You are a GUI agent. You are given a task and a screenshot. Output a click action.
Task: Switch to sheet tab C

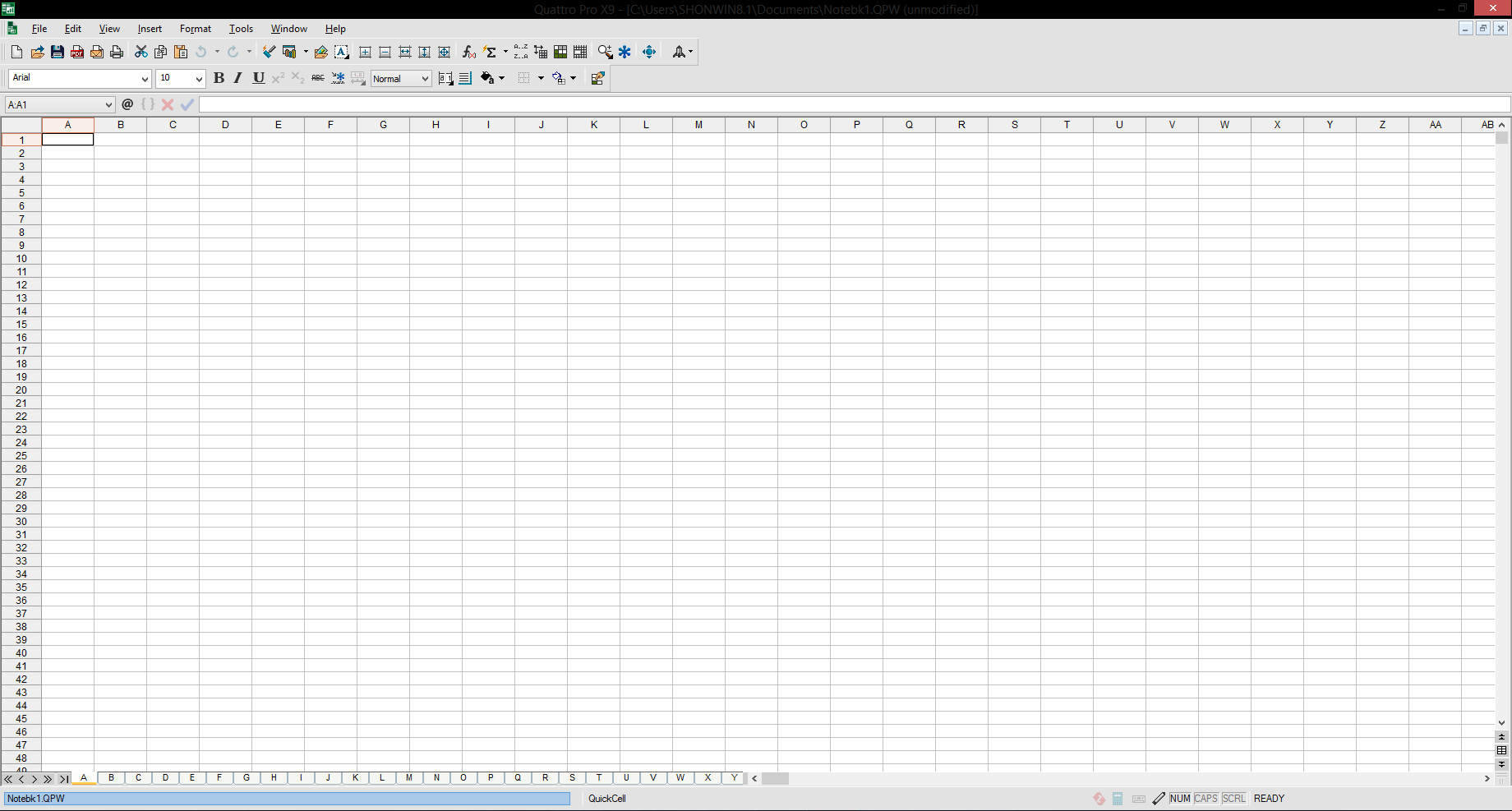click(x=138, y=777)
